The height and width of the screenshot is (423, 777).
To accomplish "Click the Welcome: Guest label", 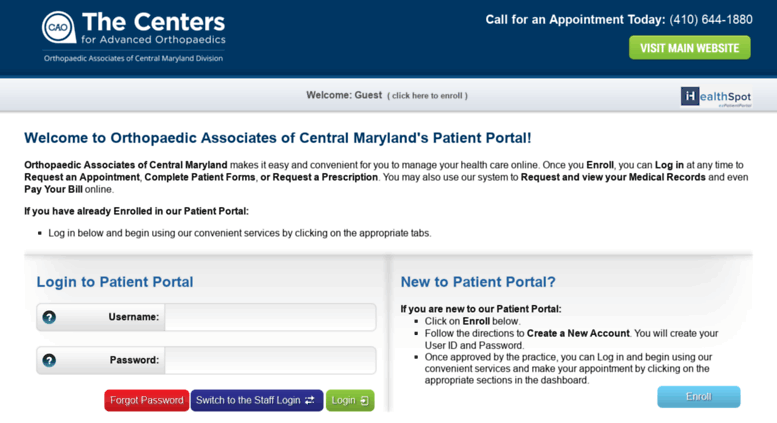I will click(x=344, y=95).
